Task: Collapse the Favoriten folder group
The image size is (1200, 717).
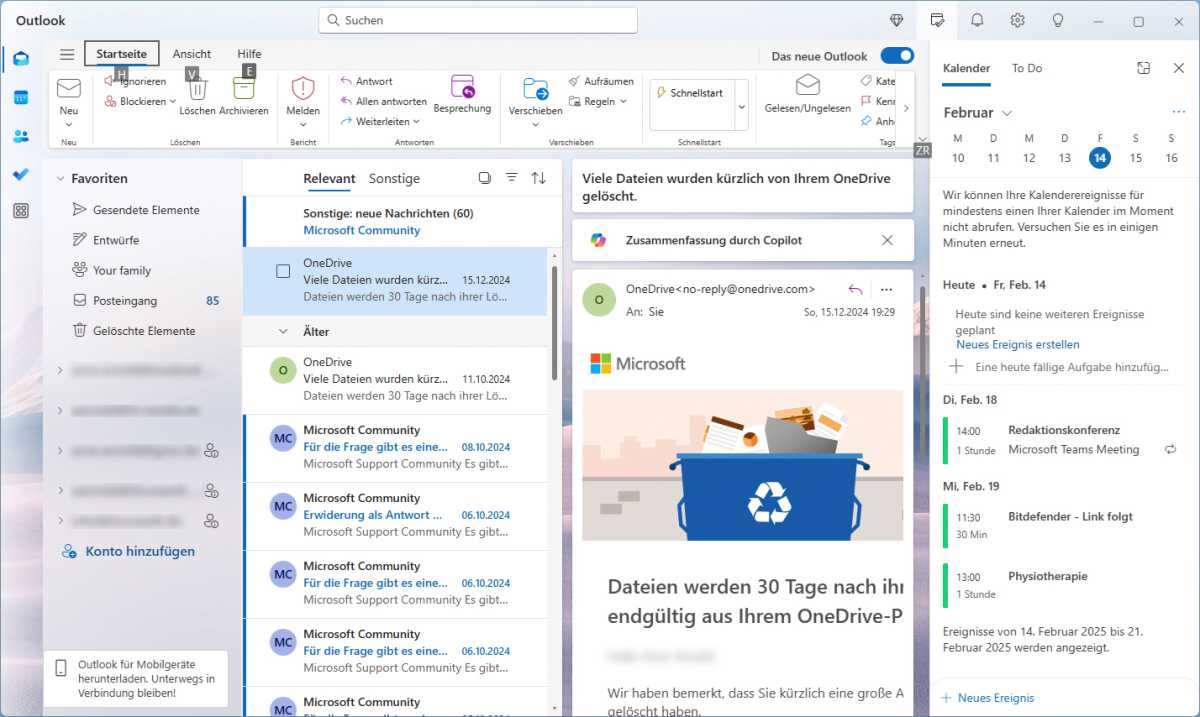Action: pos(60,179)
